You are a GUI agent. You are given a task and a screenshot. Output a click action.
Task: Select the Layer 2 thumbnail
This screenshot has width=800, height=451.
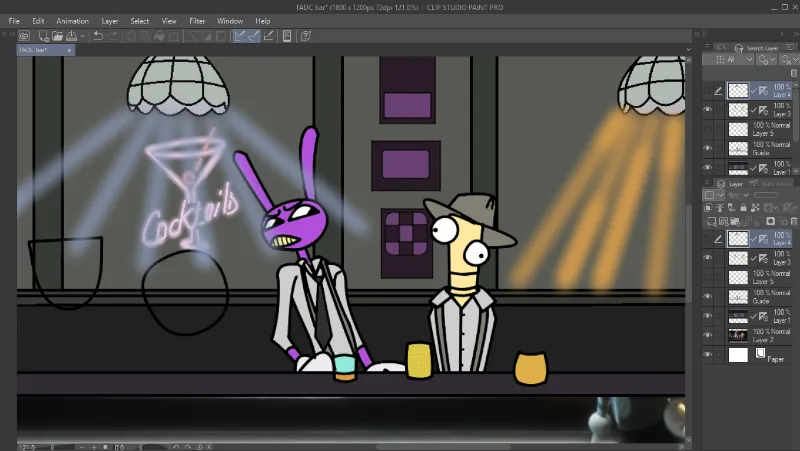(x=738, y=335)
